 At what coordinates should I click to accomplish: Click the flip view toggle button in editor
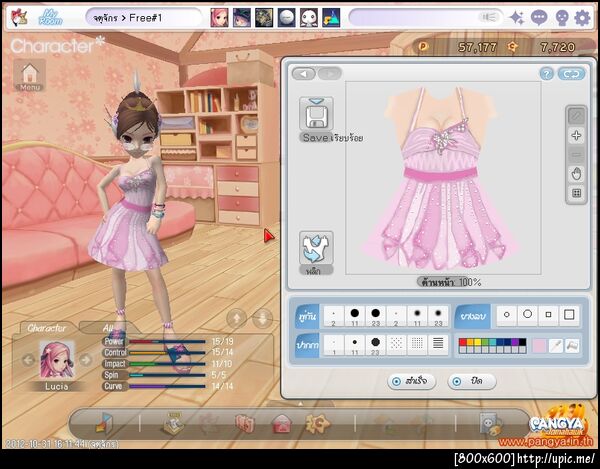[571, 74]
